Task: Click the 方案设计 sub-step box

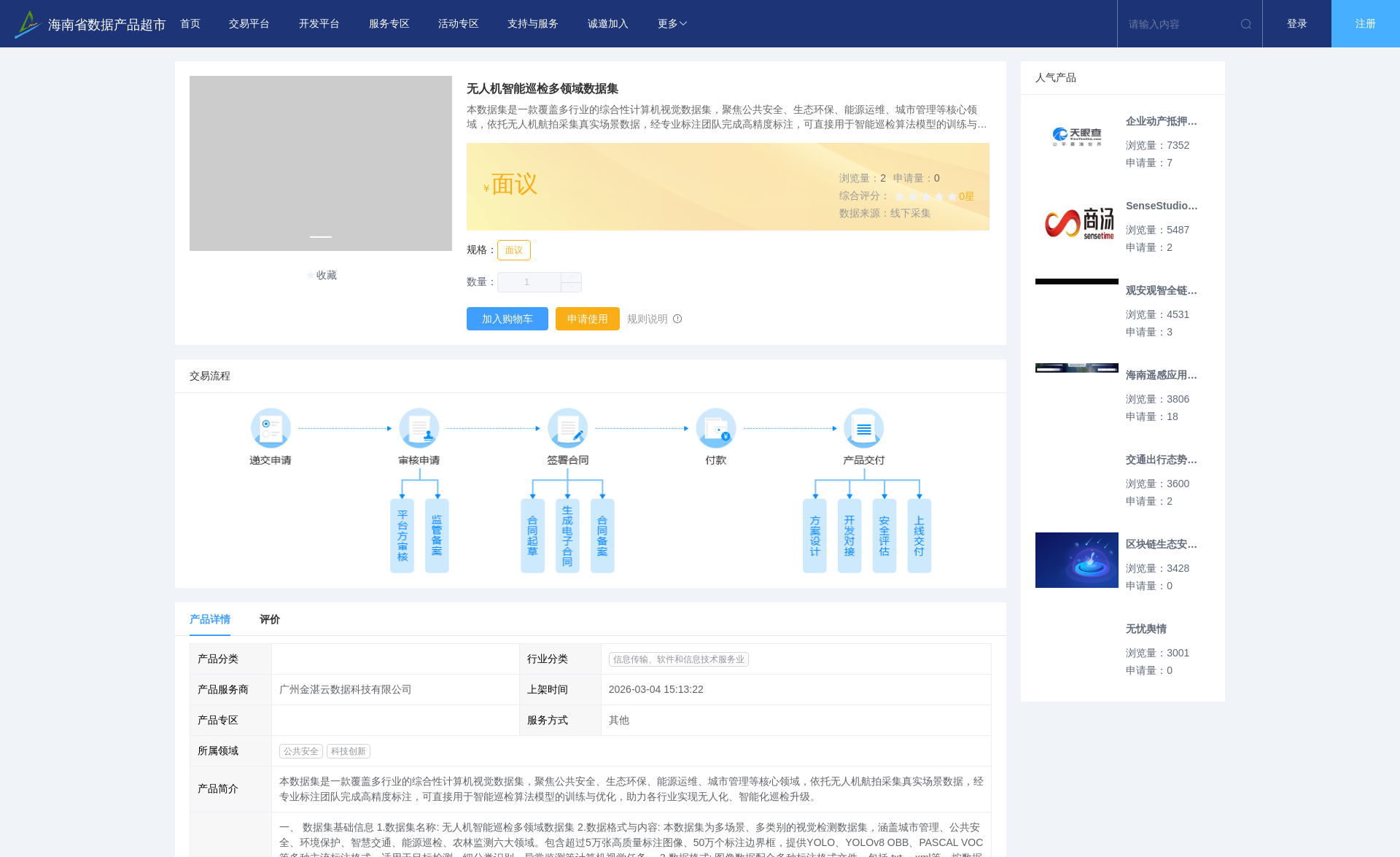Action: point(814,536)
